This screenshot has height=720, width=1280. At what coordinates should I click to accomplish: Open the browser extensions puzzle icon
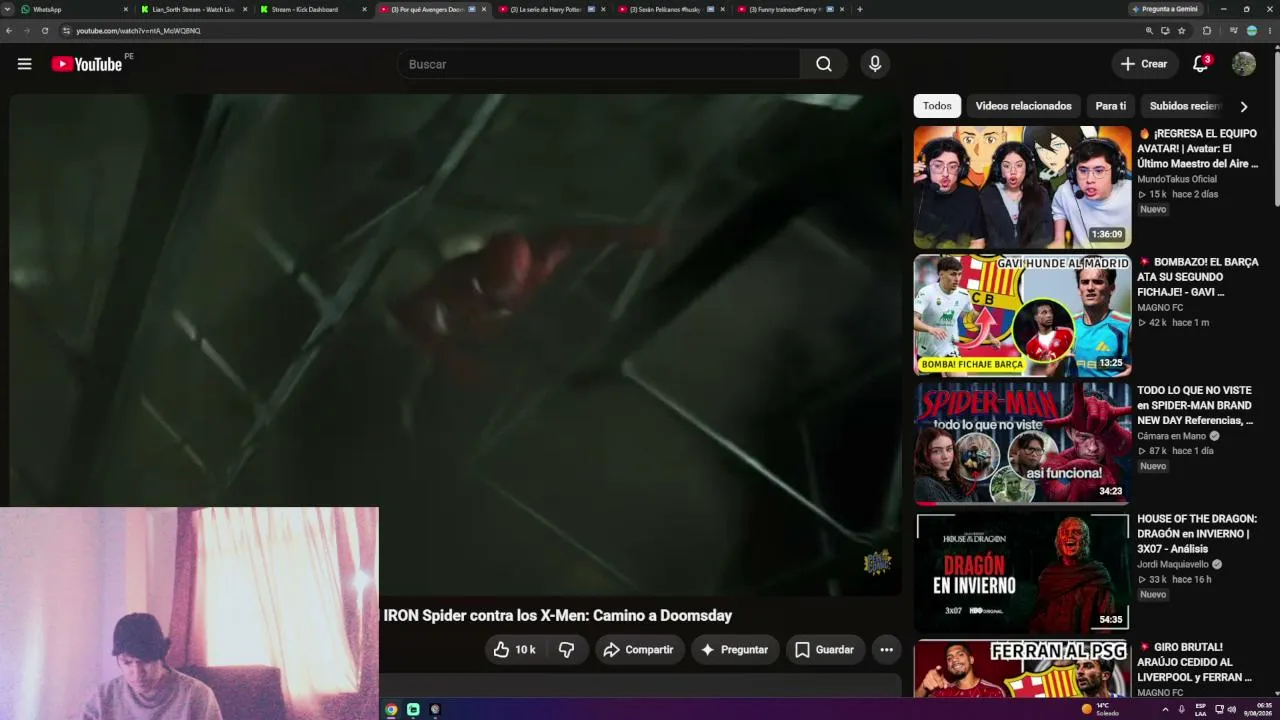(x=1207, y=31)
